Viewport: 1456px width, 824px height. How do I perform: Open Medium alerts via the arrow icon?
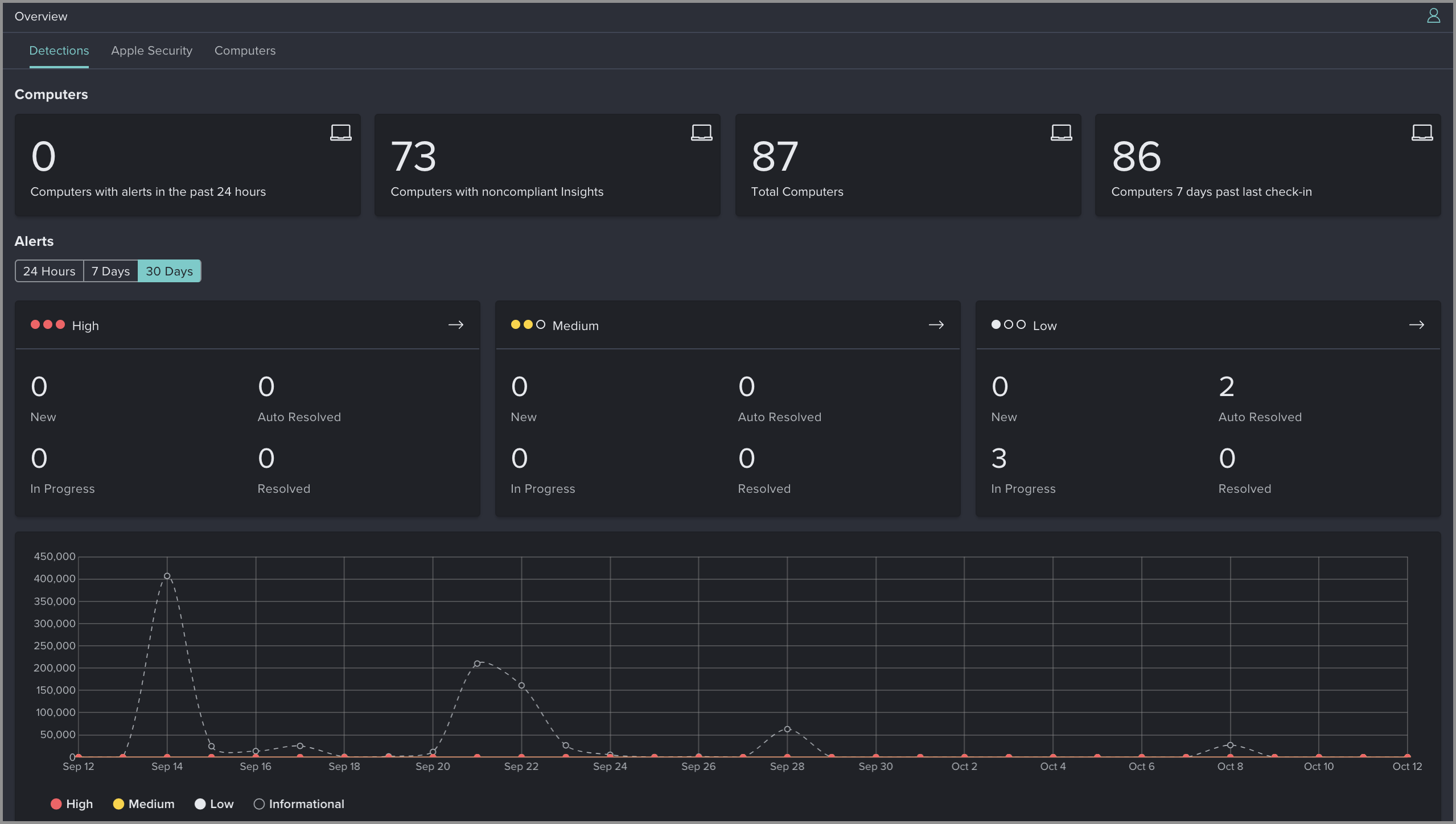pos(936,325)
